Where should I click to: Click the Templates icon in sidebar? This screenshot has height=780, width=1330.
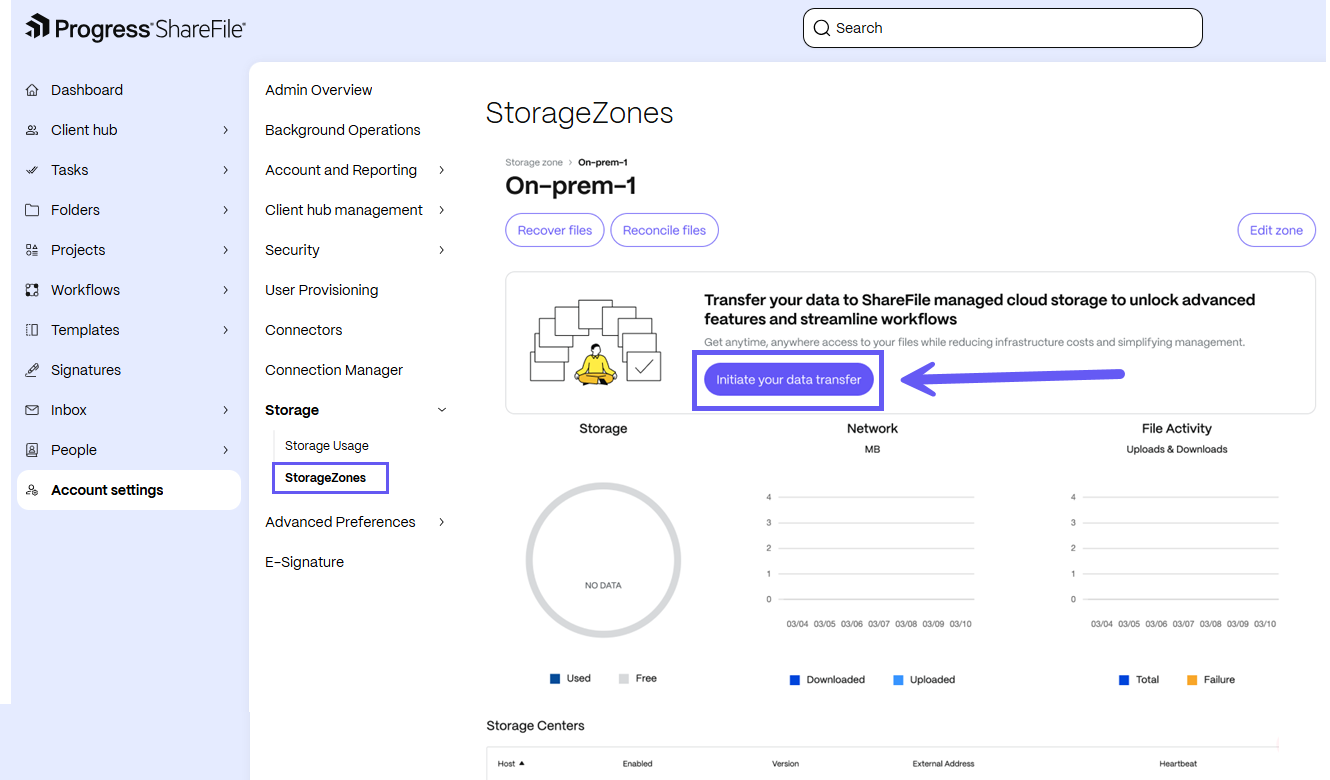[x=32, y=330]
